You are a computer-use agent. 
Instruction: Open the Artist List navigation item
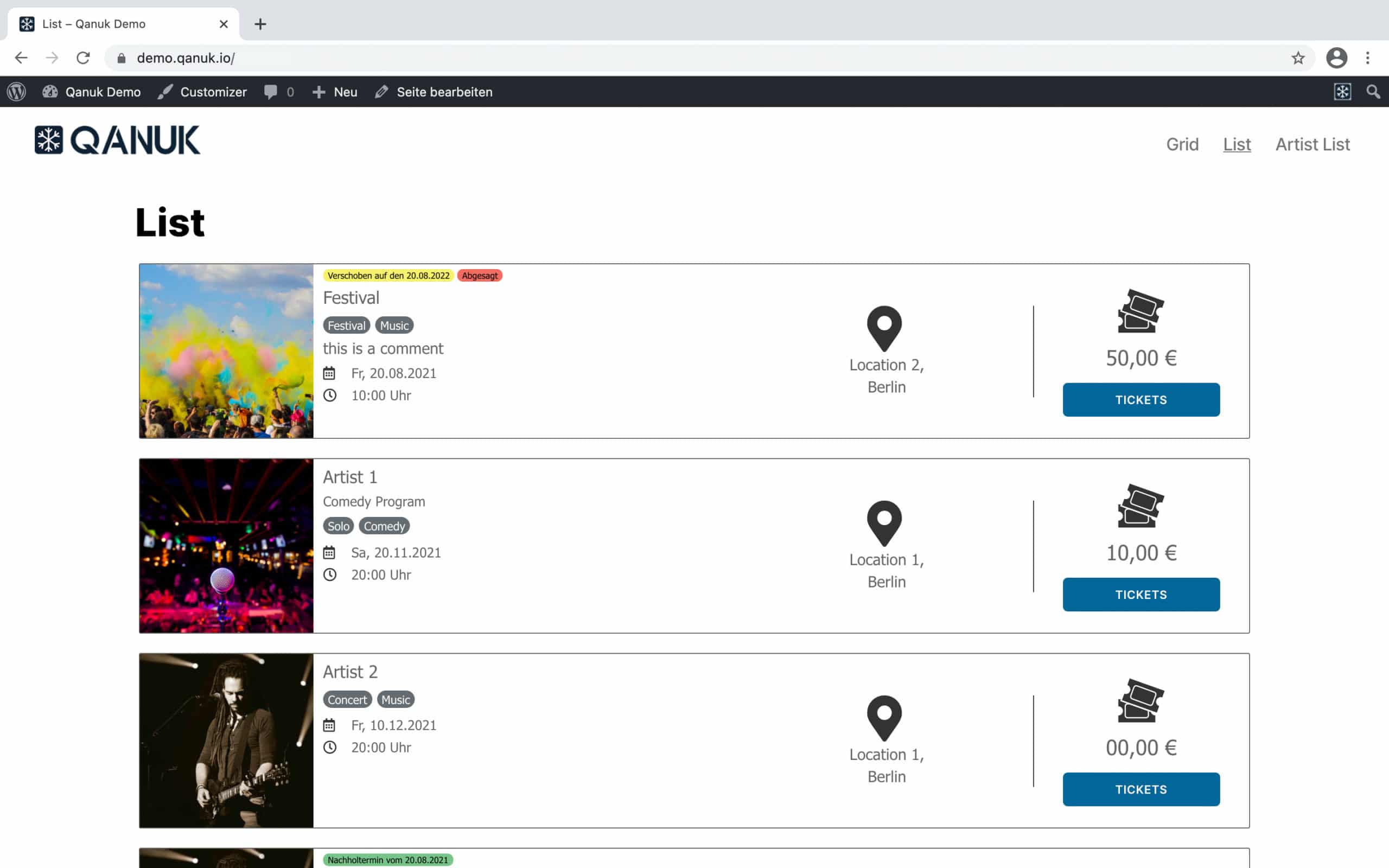1312,144
